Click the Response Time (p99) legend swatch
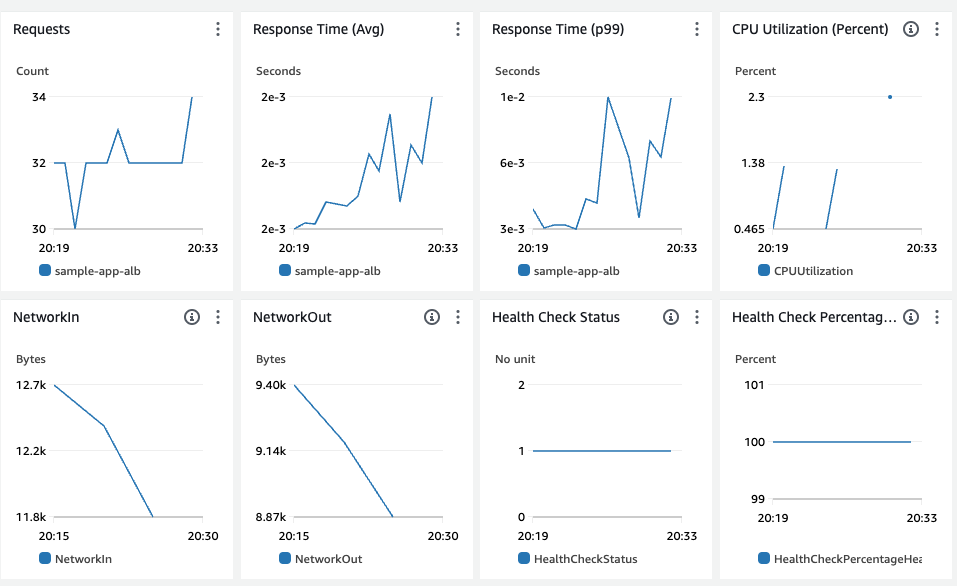 (524, 270)
